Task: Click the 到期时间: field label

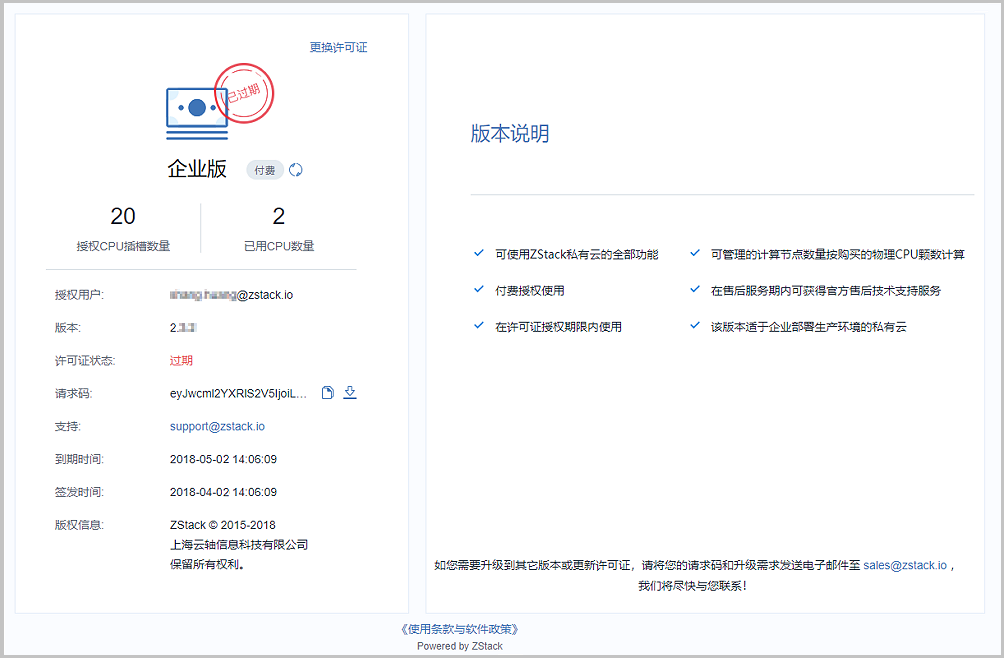Action: pyautogui.click(x=79, y=460)
